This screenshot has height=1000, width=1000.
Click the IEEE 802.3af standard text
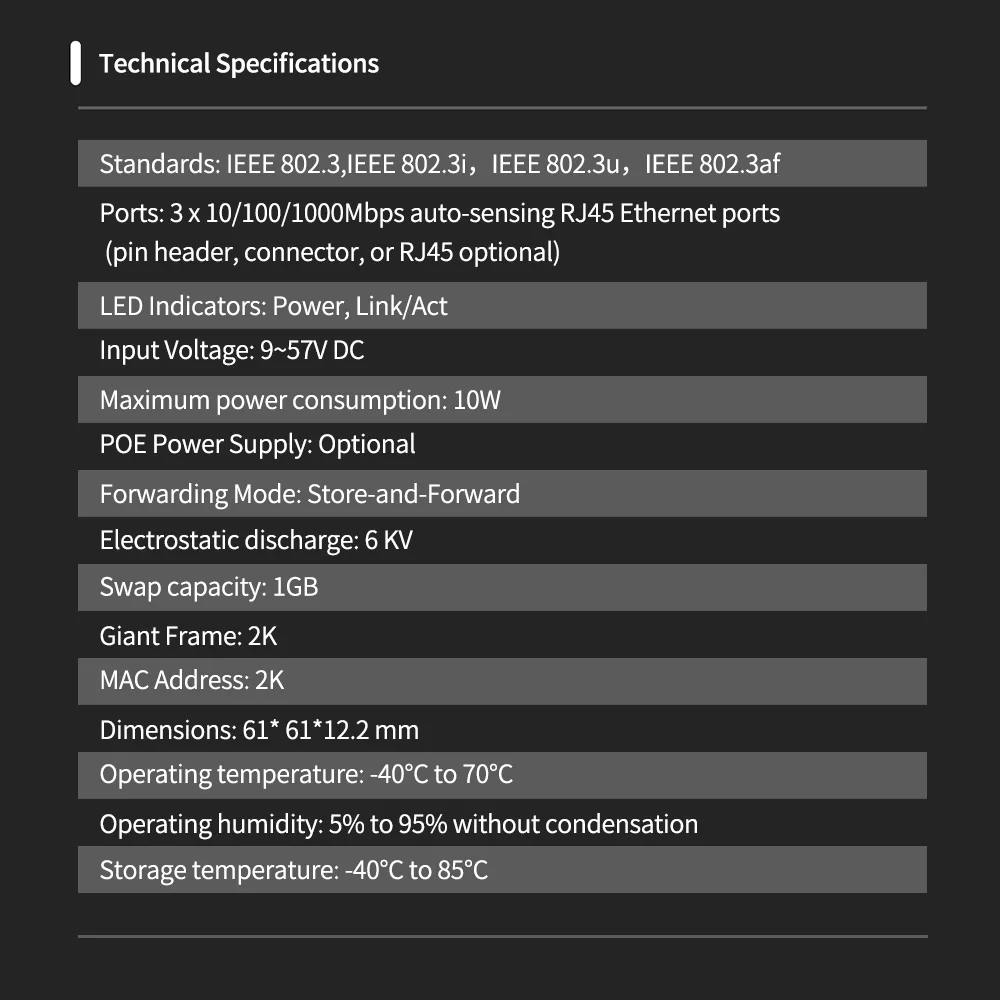712,164
